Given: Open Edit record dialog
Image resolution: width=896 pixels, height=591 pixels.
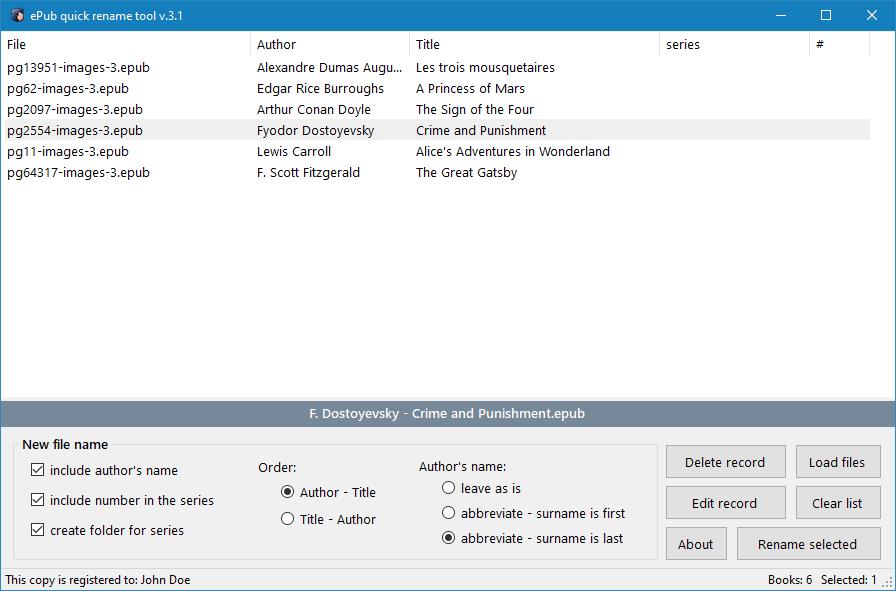Looking at the screenshot, I should point(724,503).
